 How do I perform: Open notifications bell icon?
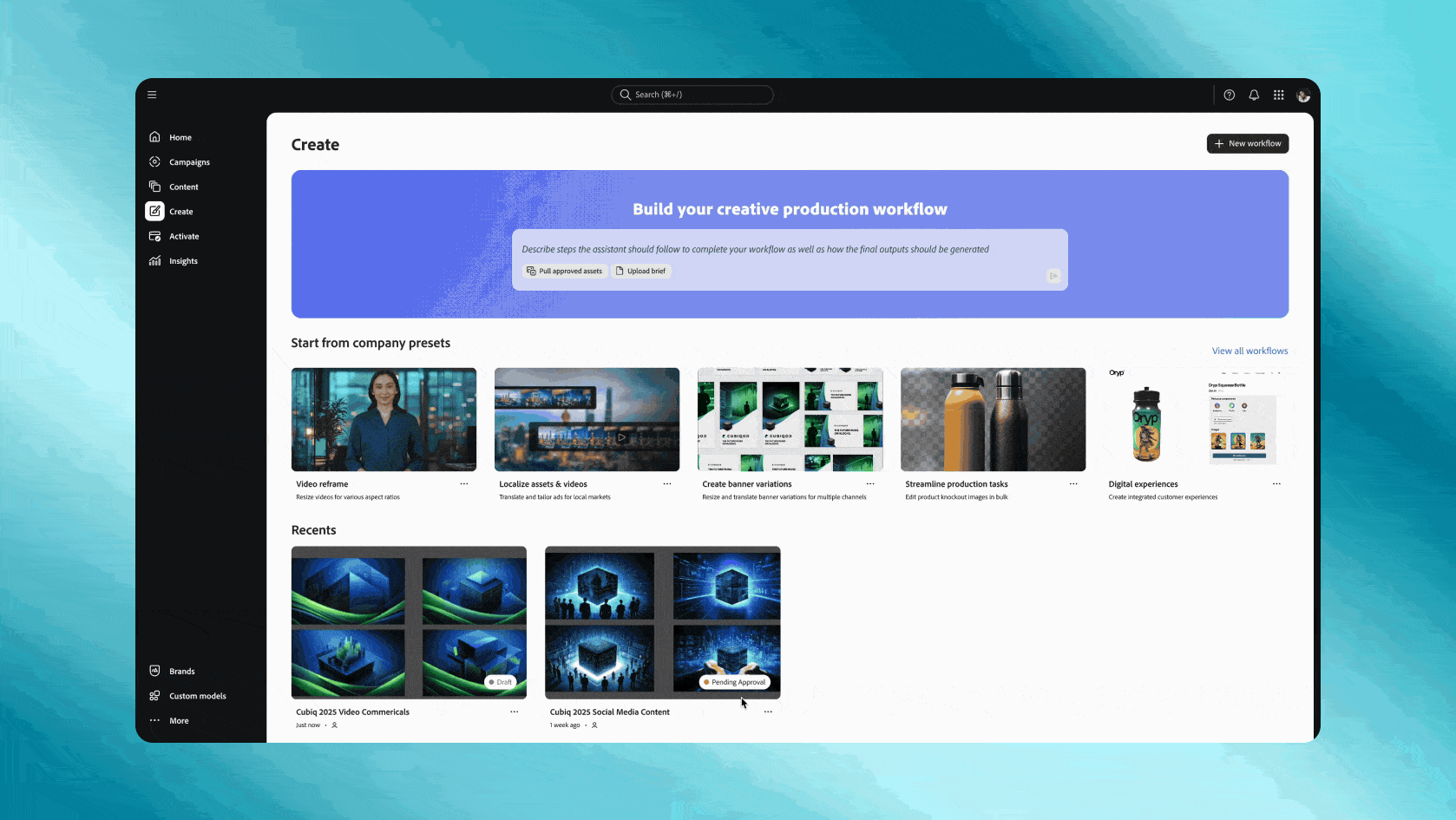[x=1254, y=95]
